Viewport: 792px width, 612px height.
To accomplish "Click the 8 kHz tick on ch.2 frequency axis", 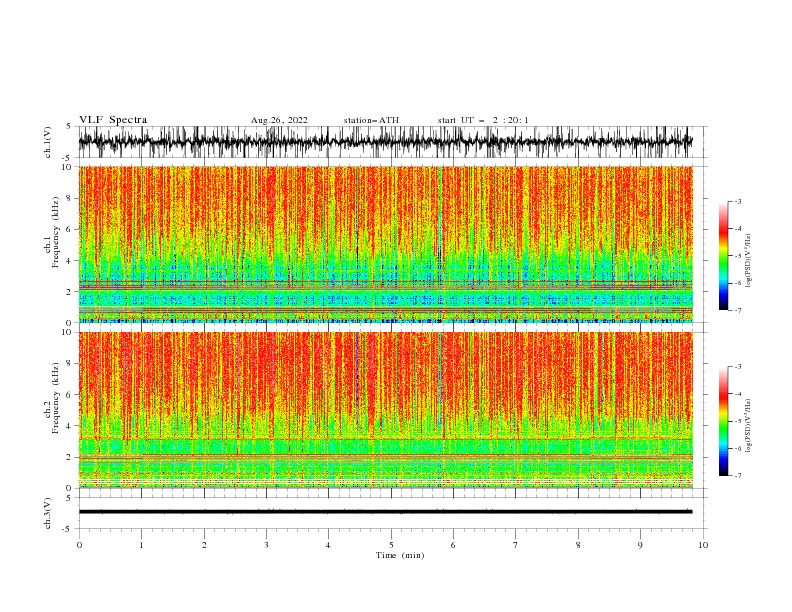I will pyautogui.click(x=69, y=363).
